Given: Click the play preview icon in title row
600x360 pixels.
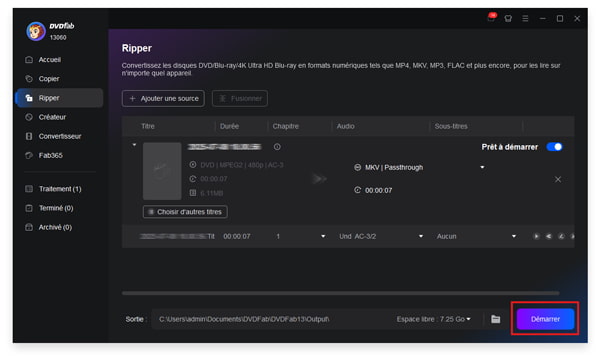Looking at the screenshot, I should click(x=536, y=236).
